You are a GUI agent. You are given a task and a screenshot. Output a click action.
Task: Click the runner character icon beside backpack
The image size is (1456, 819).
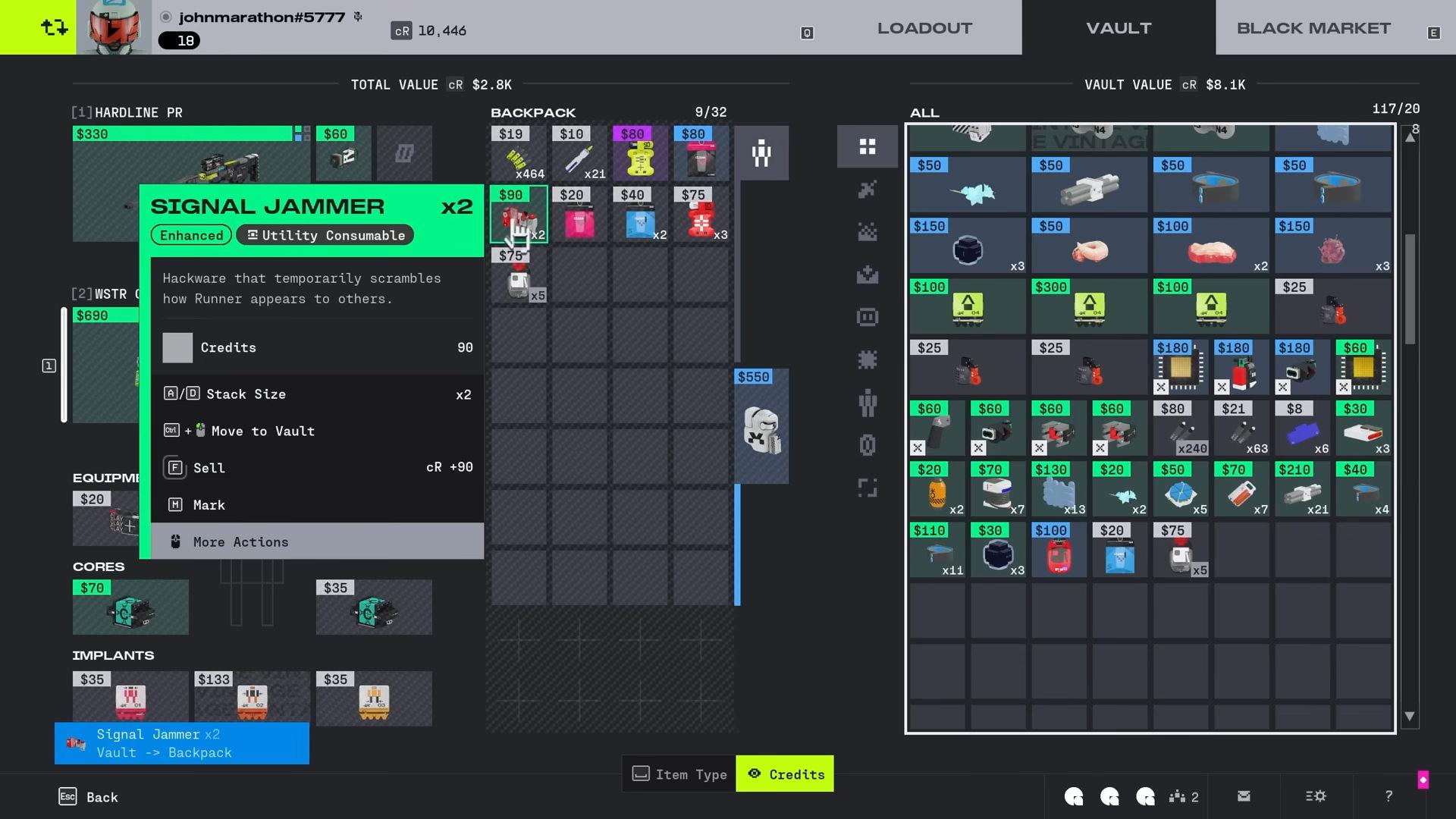pyautogui.click(x=761, y=153)
